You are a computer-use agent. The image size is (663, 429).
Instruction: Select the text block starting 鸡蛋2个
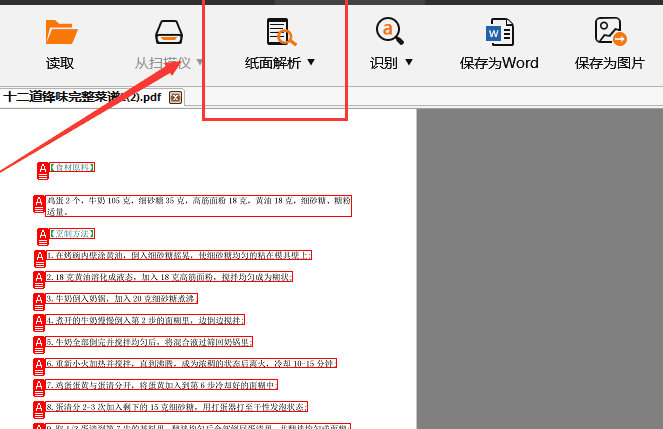click(x=198, y=206)
